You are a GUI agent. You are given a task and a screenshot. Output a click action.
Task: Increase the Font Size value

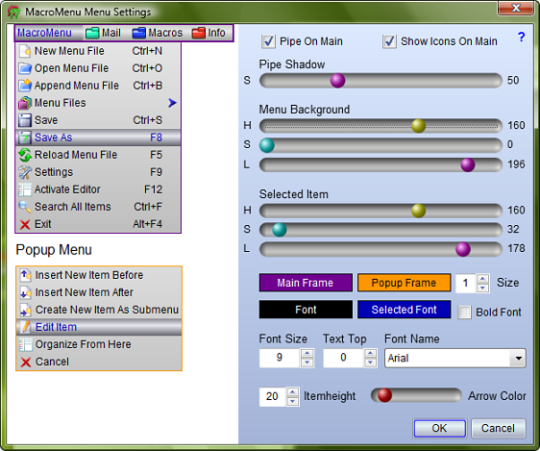tap(307, 353)
